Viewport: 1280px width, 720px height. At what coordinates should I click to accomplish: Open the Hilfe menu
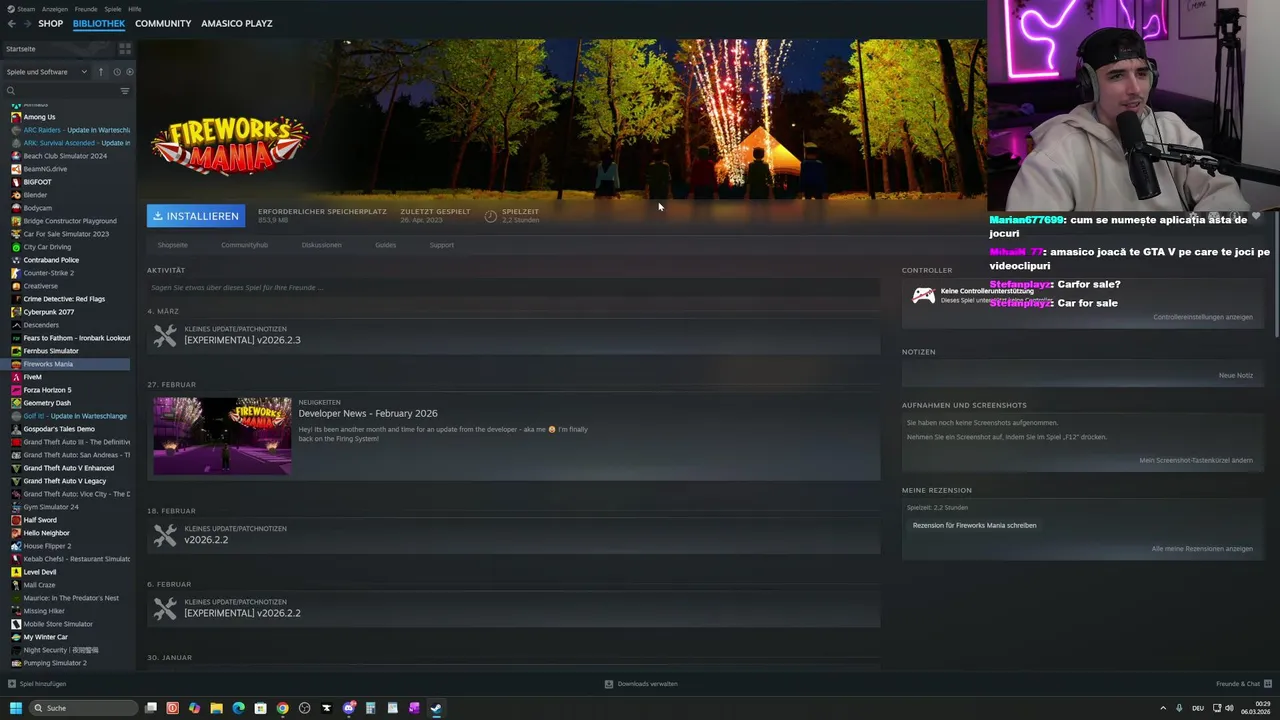tap(135, 9)
